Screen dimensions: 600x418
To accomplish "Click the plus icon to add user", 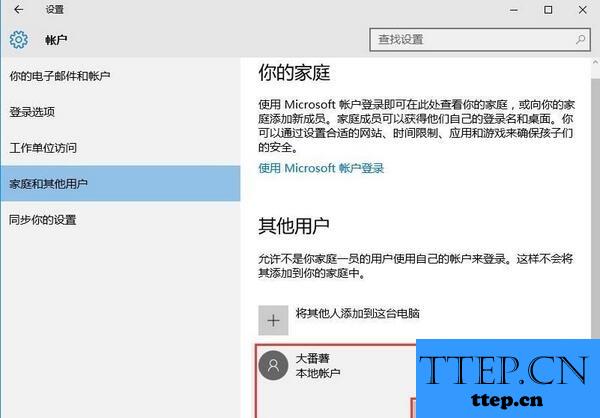I will [x=273, y=320].
